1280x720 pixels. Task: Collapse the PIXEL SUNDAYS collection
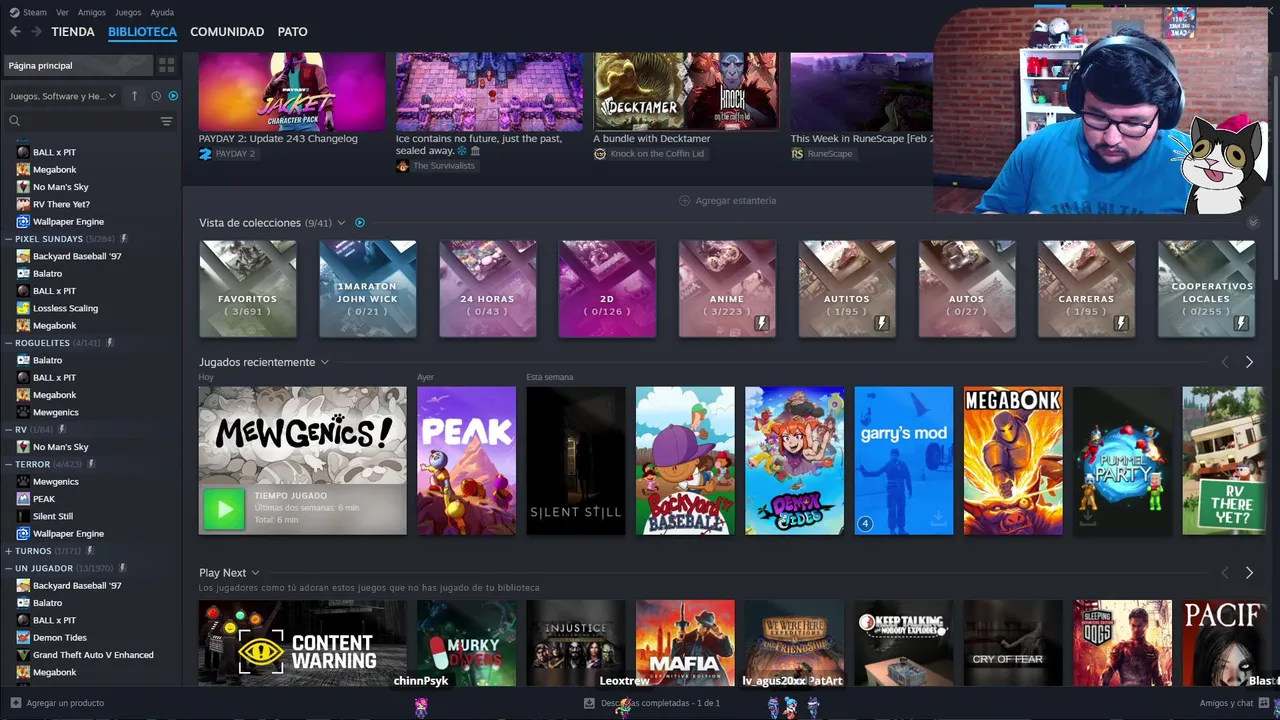(x=8, y=239)
